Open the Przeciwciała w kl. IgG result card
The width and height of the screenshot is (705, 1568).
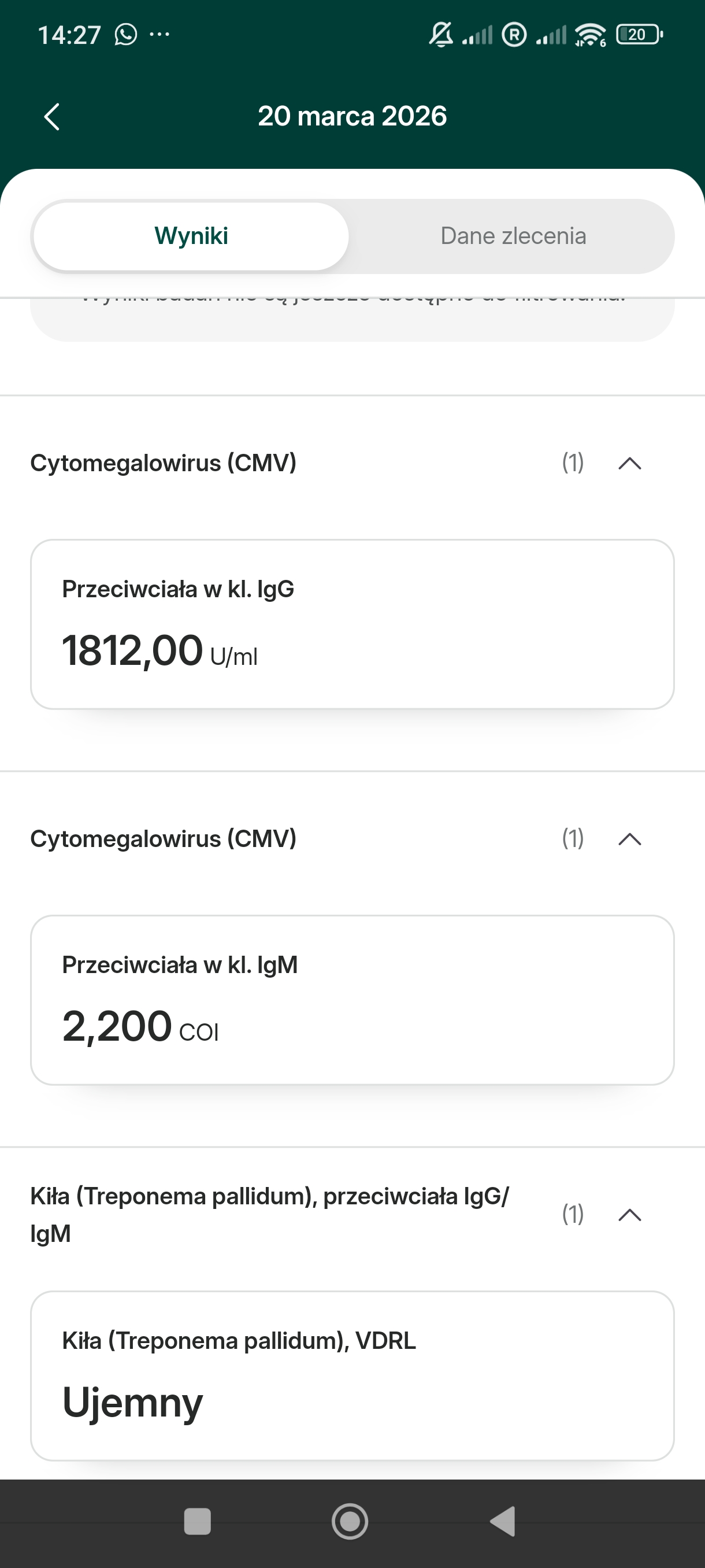tap(352, 624)
